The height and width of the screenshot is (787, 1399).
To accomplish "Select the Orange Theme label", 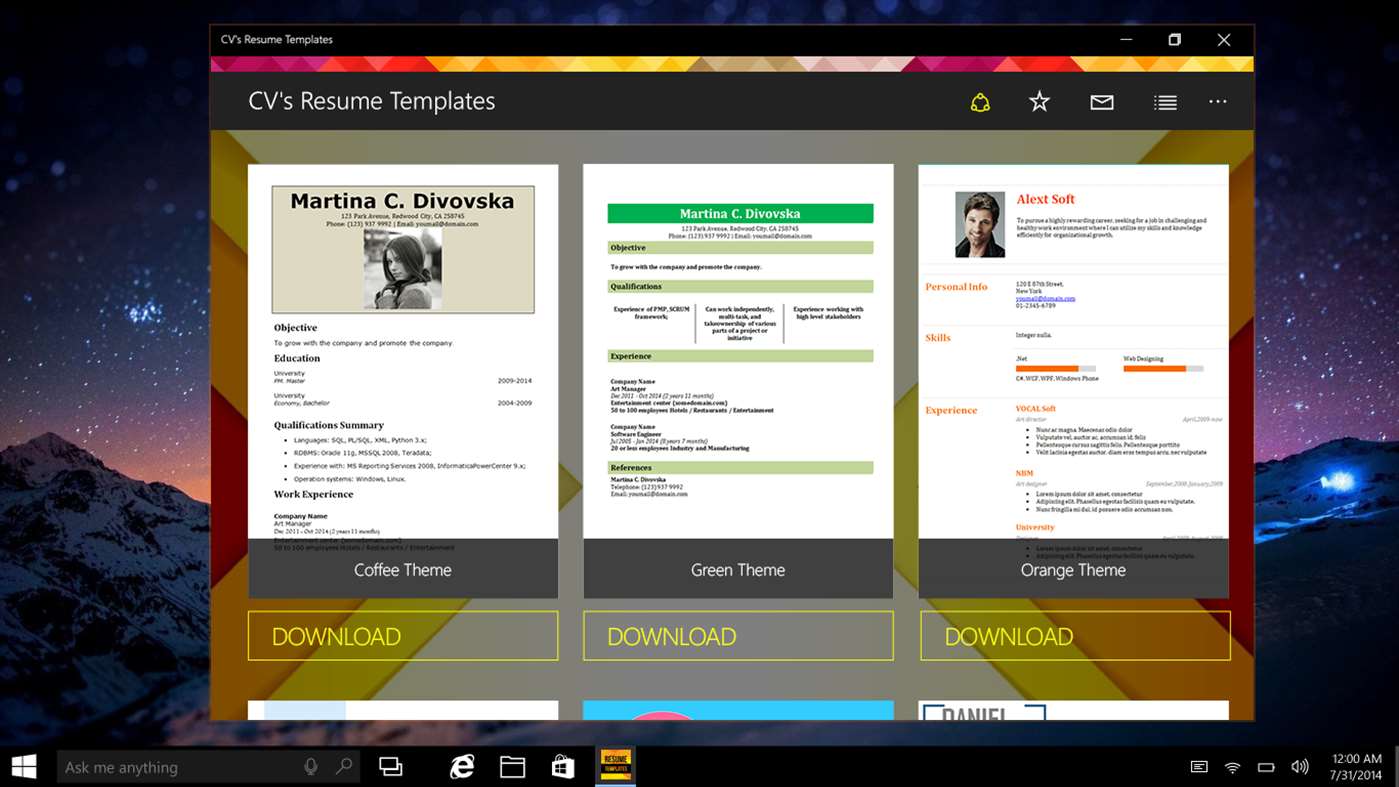I will 1073,570.
